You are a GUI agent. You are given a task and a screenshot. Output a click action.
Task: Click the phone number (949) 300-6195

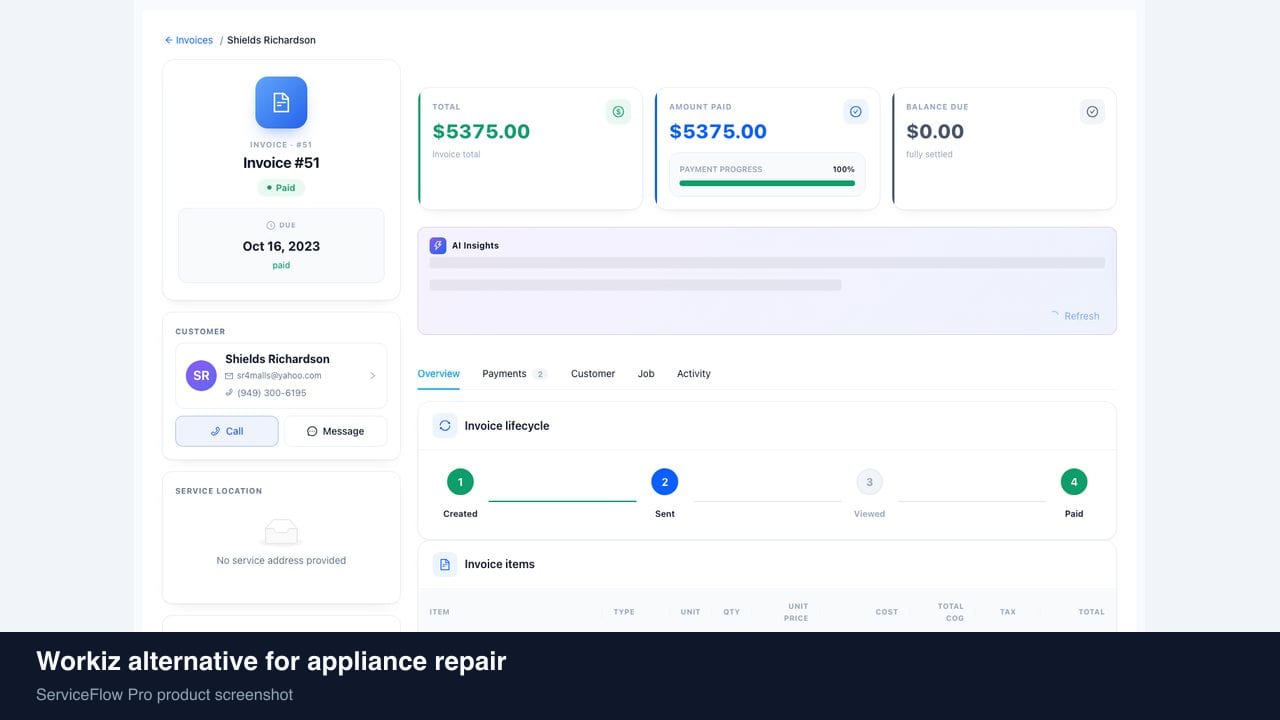[272, 393]
